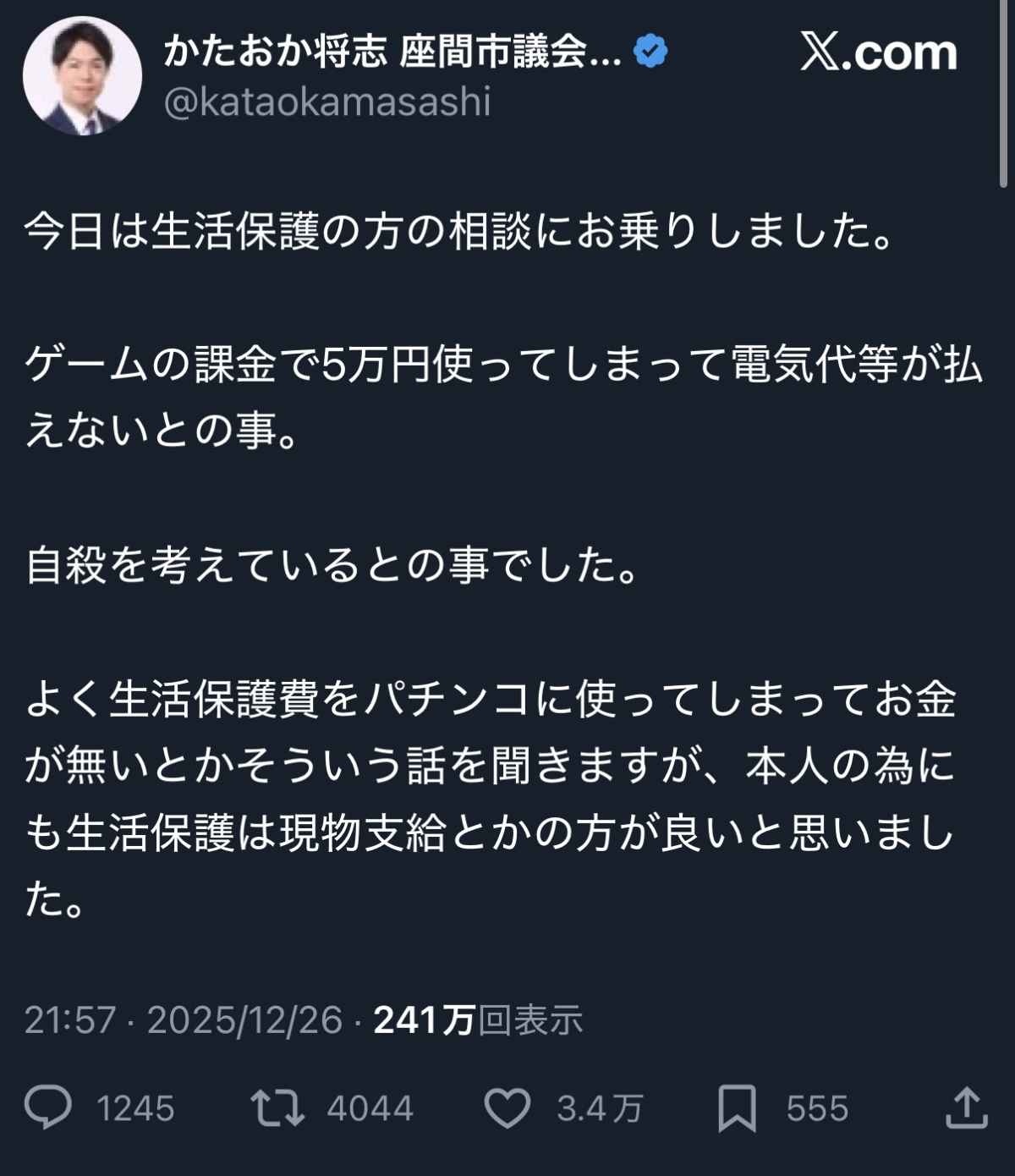Bookmark the post with the bookmark icon
This screenshot has width=1015, height=1176.
click(x=737, y=1108)
